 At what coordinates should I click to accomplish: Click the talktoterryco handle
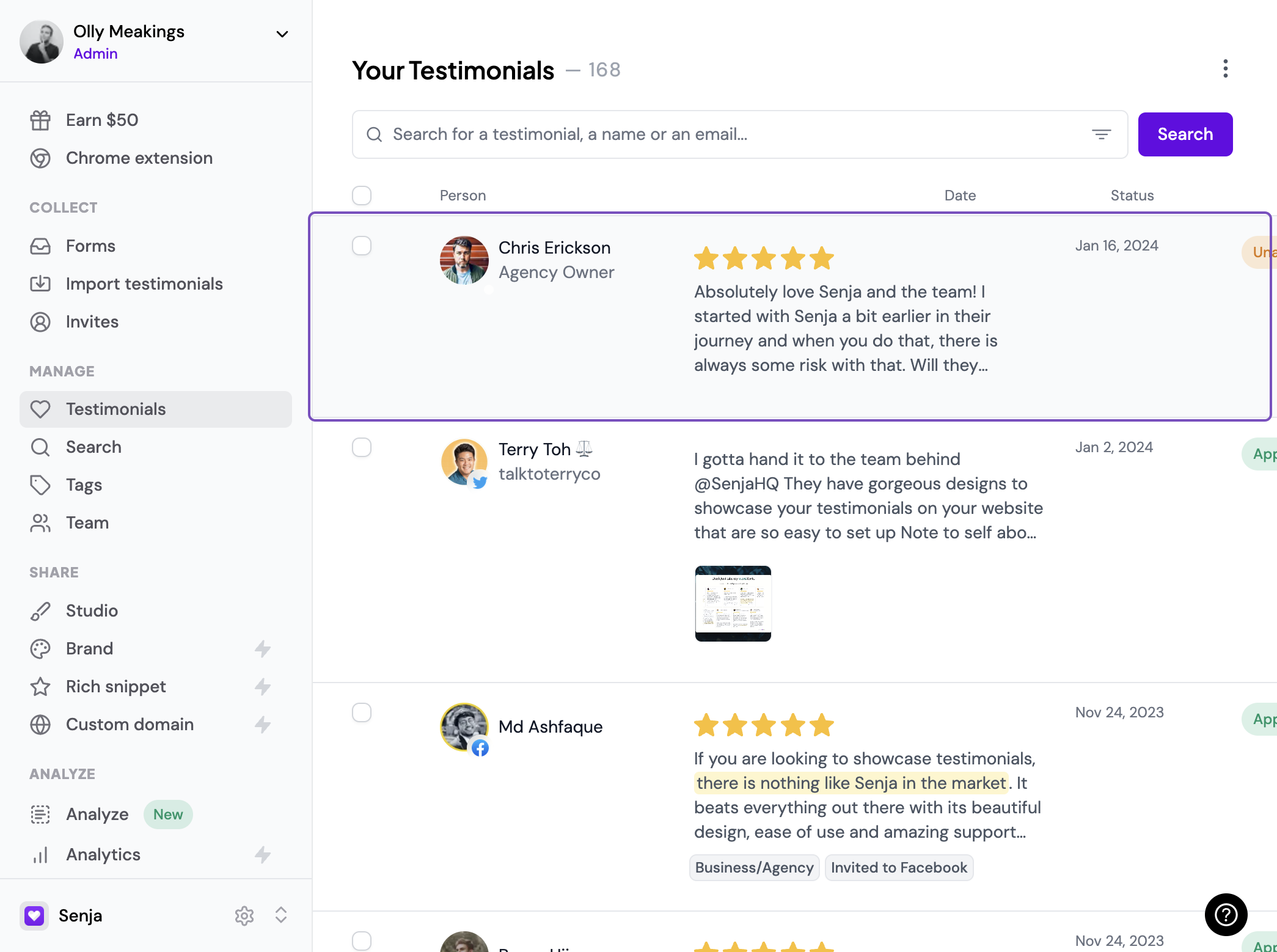tap(549, 474)
